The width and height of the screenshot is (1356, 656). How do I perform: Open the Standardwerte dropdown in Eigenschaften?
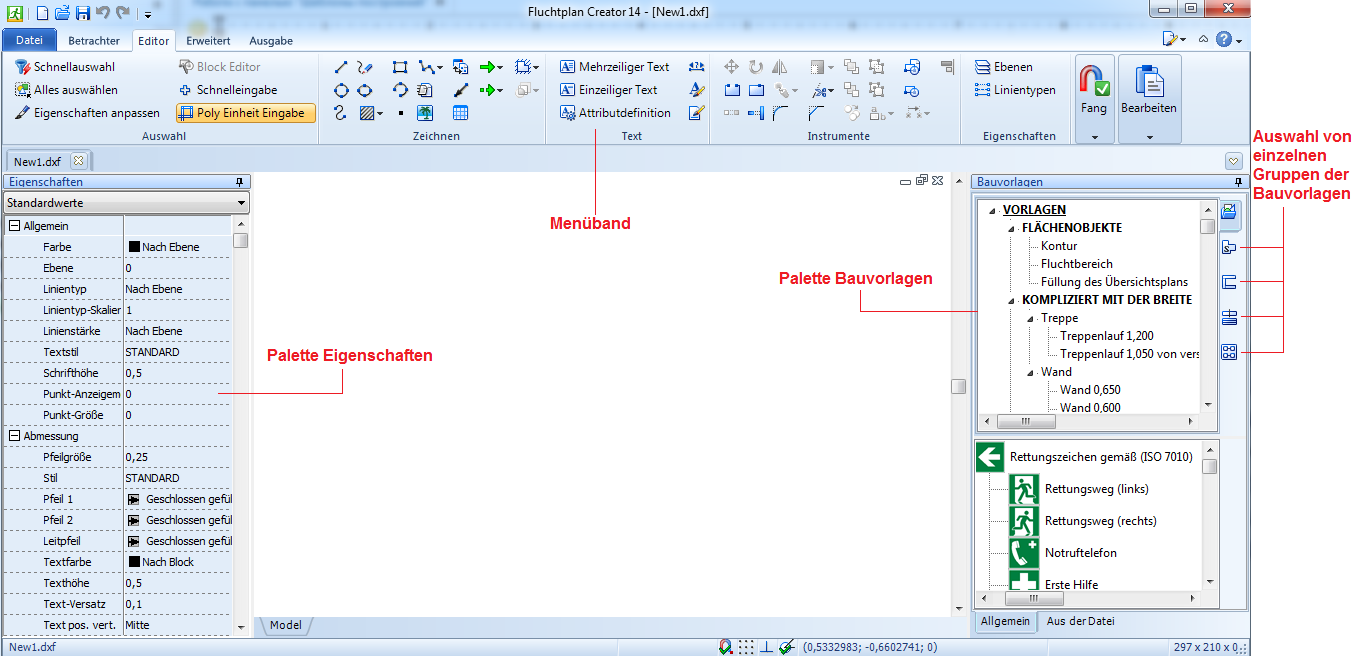(241, 203)
